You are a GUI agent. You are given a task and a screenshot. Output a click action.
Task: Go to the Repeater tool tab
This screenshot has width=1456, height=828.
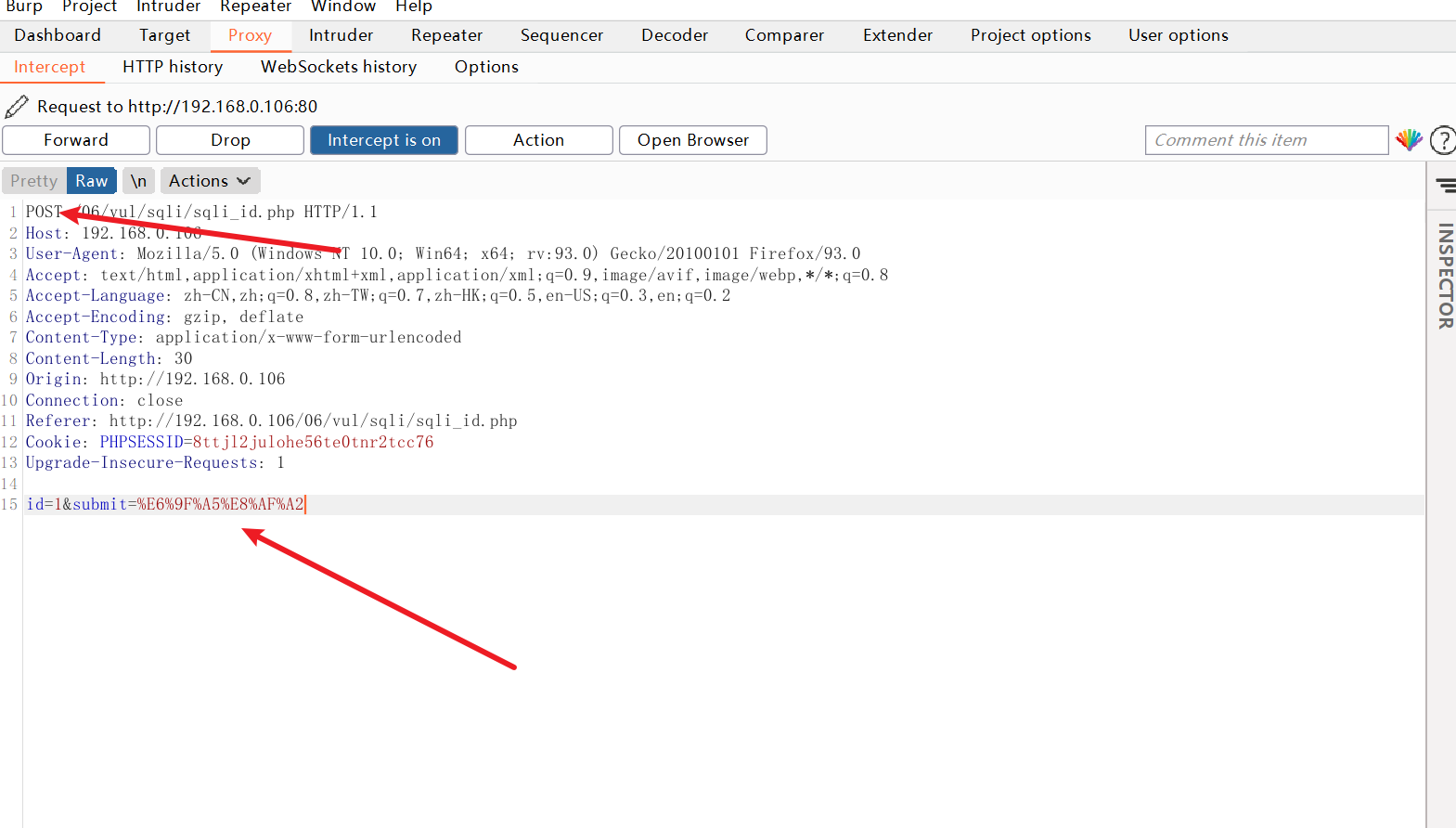coord(446,35)
